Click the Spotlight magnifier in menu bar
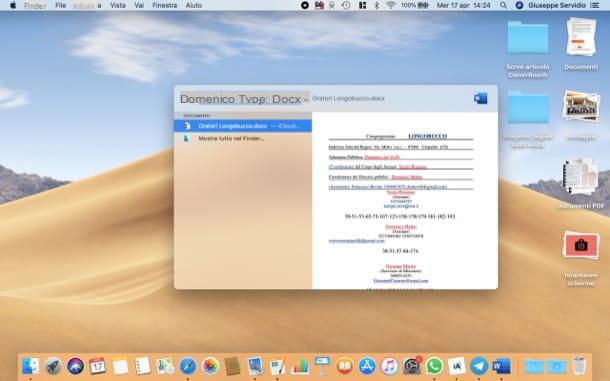Screen dimensions: 610x381 pyautogui.click(x=503, y=5)
